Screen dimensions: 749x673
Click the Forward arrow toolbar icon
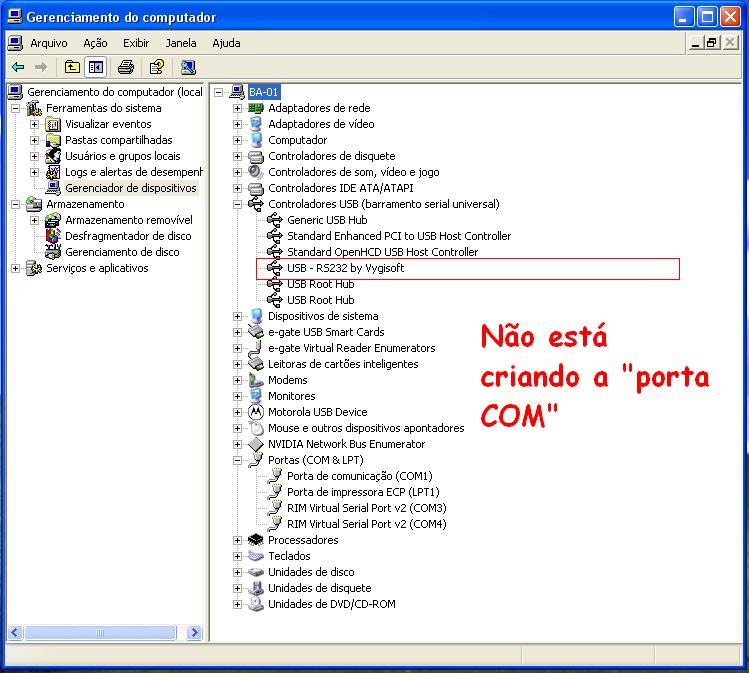(41, 67)
